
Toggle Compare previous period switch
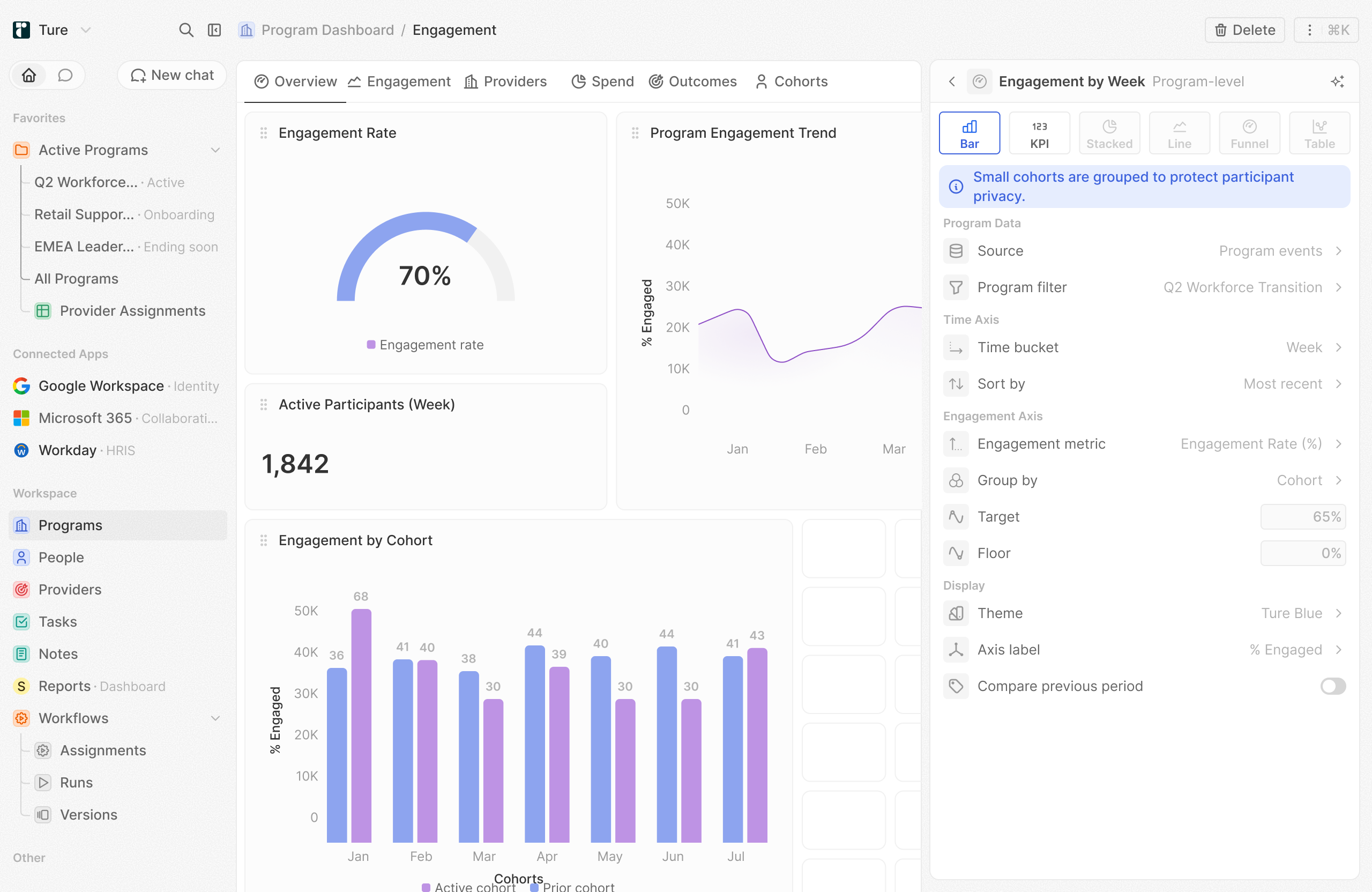coord(1333,686)
